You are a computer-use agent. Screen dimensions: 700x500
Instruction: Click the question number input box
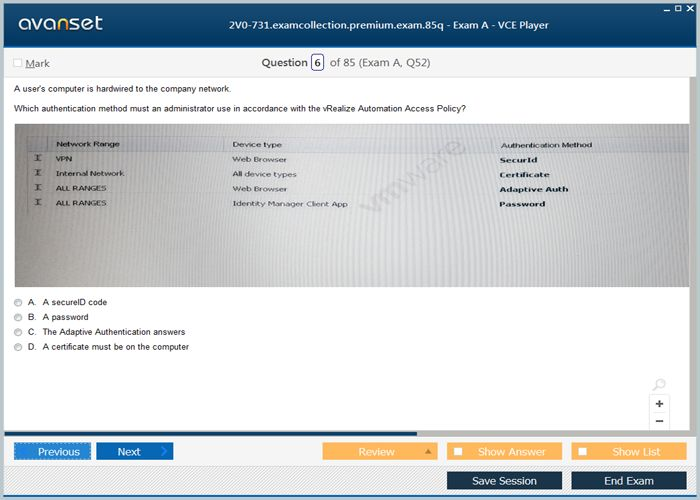coord(317,63)
